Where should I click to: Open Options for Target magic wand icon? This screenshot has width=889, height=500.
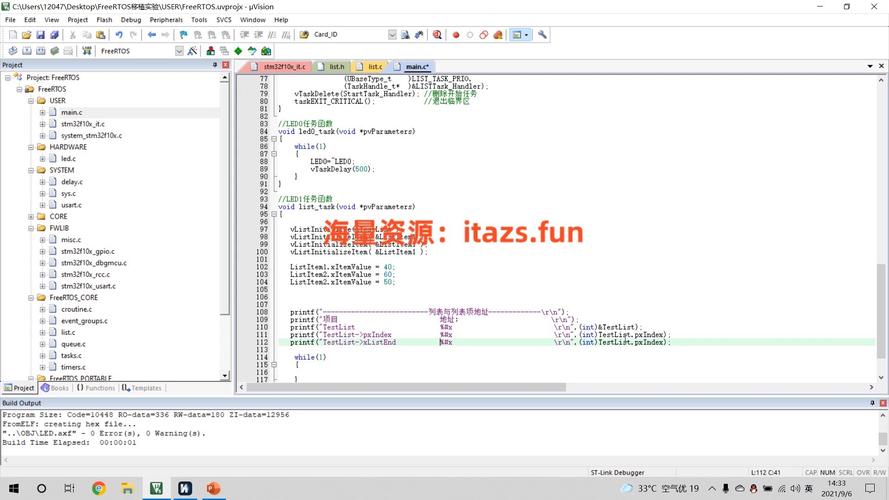tap(193, 51)
